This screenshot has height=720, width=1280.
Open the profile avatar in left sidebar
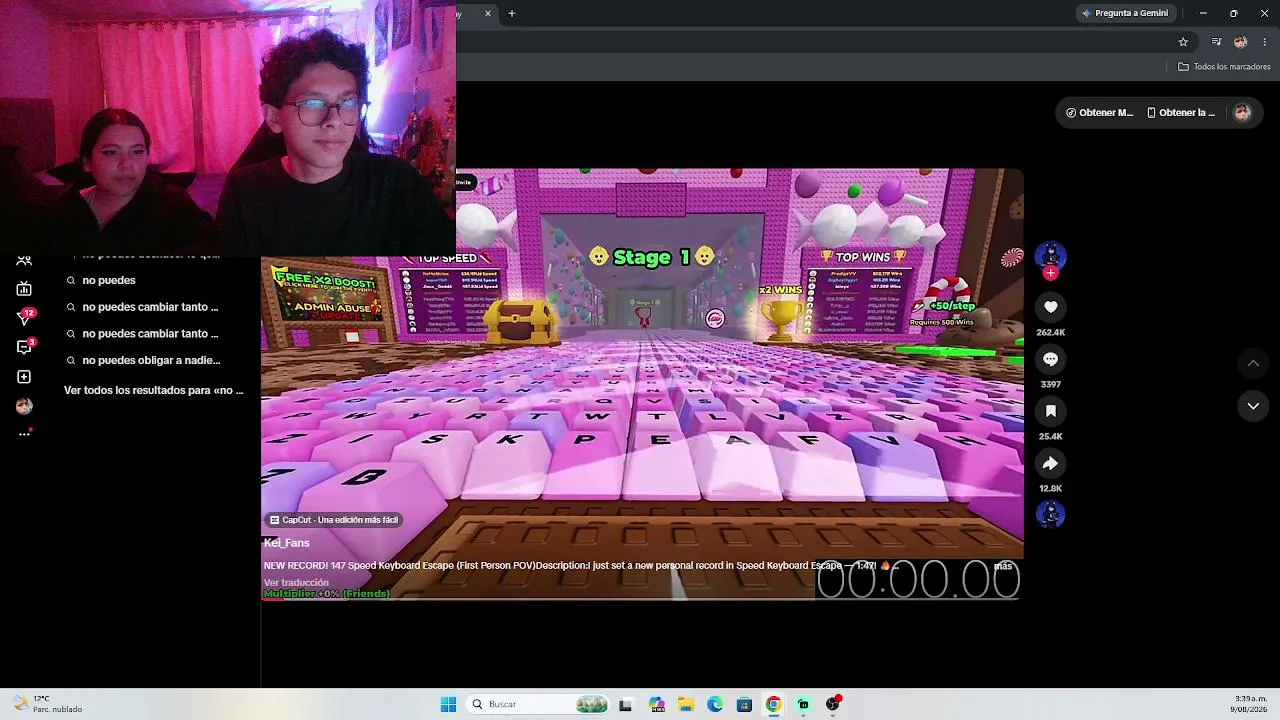coord(24,406)
